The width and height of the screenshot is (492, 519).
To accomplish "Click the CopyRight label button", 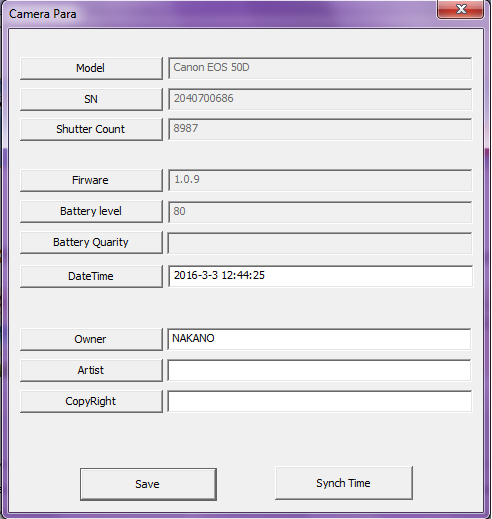I will [x=91, y=401].
